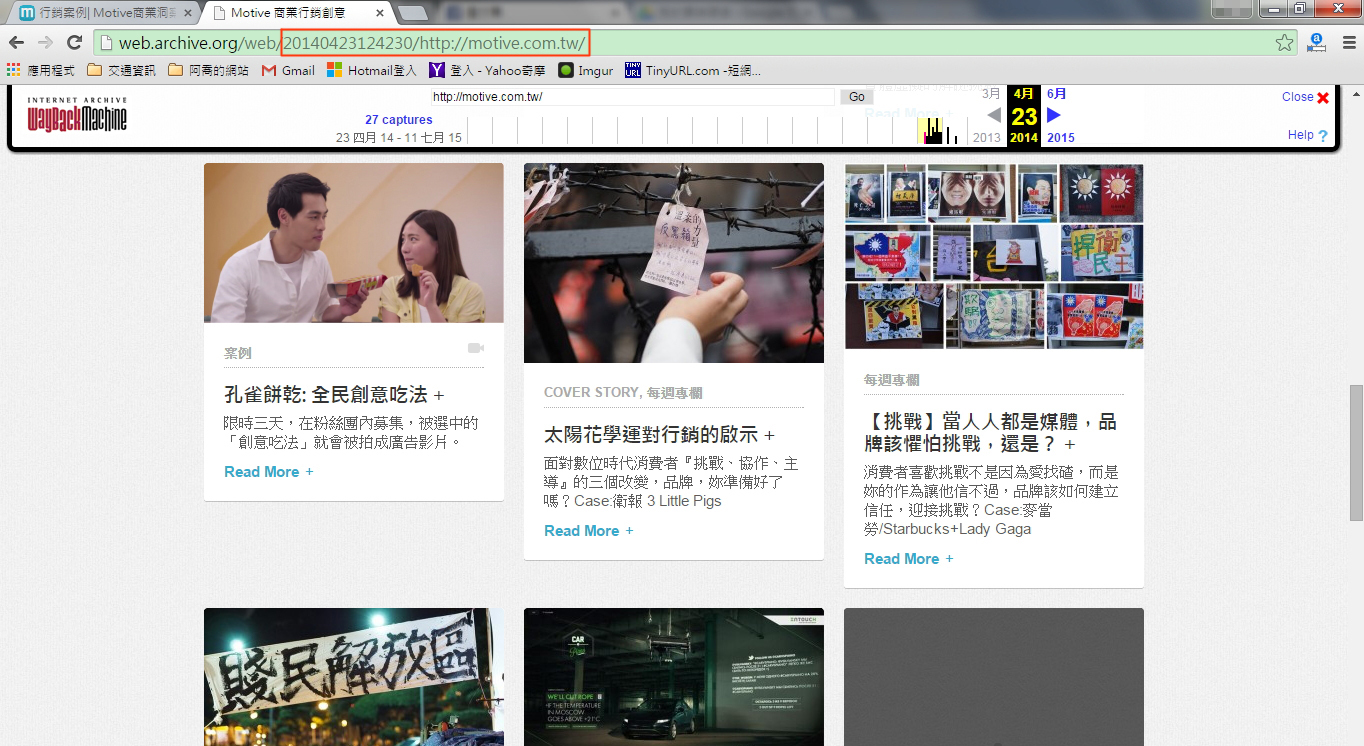This screenshot has height=746, width=1364.
Task: Open the 太陽花學運 article thumbnail image
Action: [673, 263]
